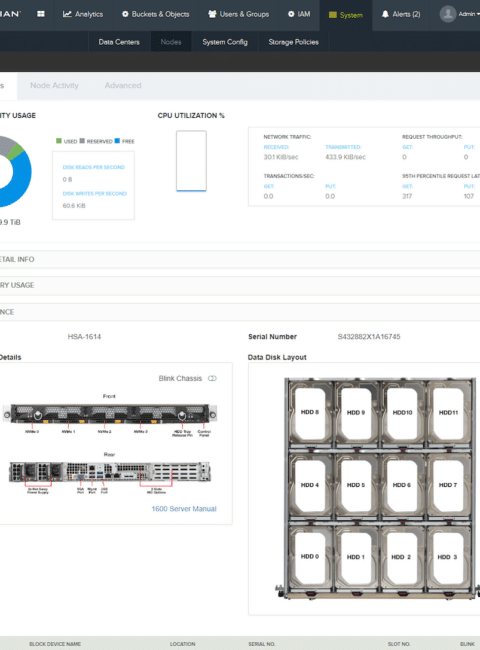Image resolution: width=480 pixels, height=650 pixels.
Task: Click the front chassis image
Action: (109, 413)
